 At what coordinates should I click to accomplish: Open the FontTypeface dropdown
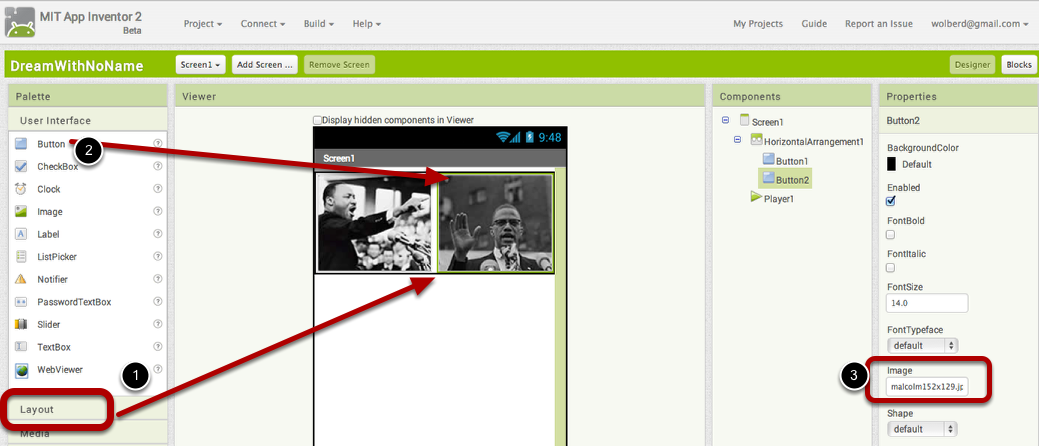(x=922, y=345)
